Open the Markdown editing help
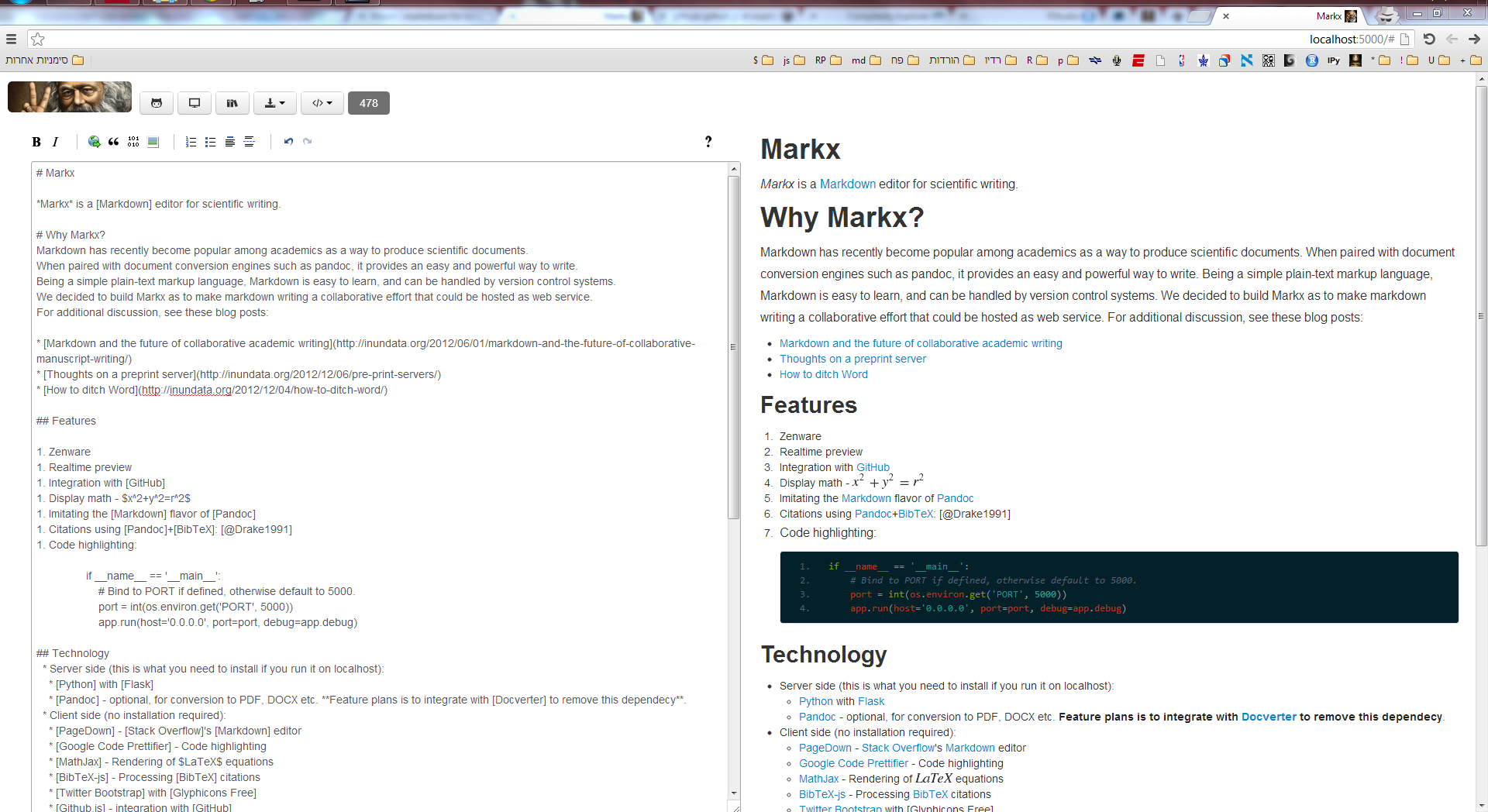The width and height of the screenshot is (1488, 812). (x=708, y=142)
